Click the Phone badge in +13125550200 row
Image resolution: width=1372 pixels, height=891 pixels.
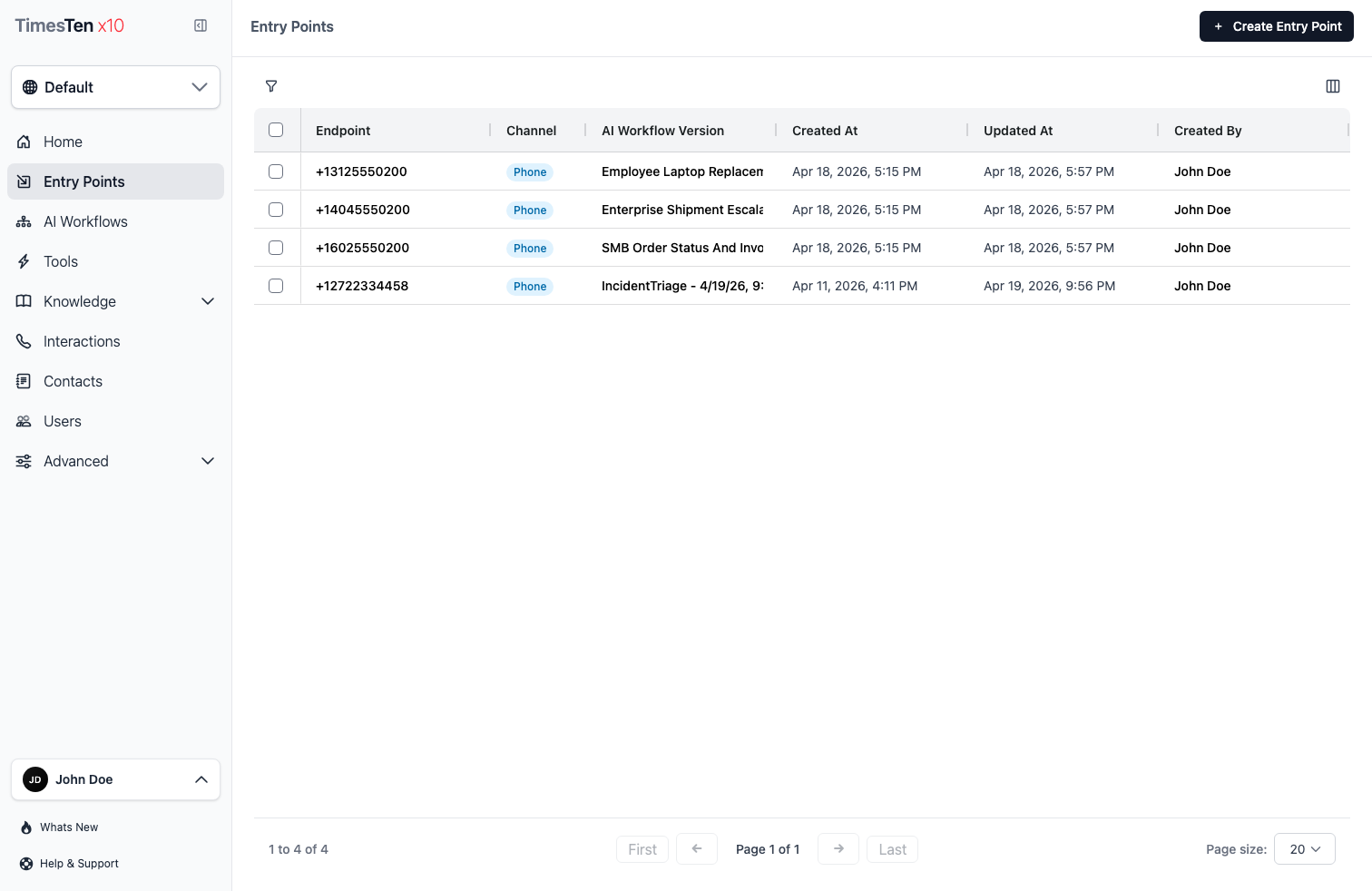530,172
